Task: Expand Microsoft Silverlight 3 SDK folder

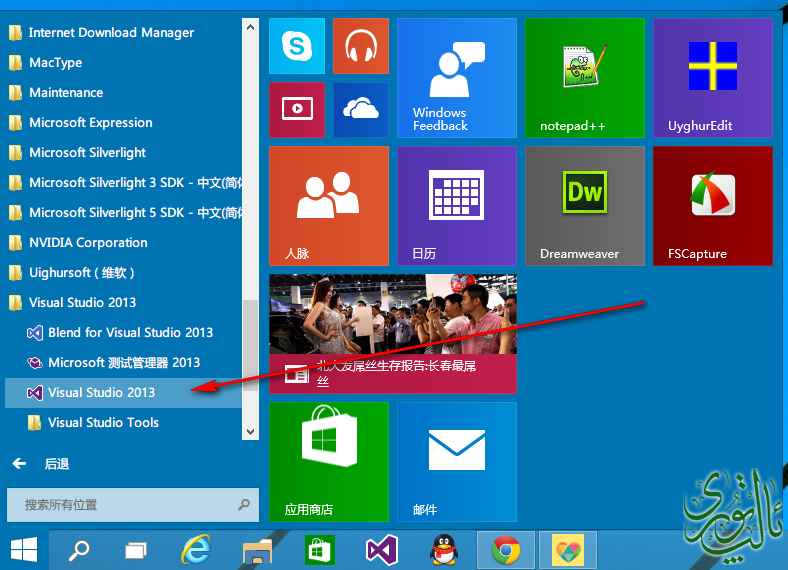Action: coord(123,182)
